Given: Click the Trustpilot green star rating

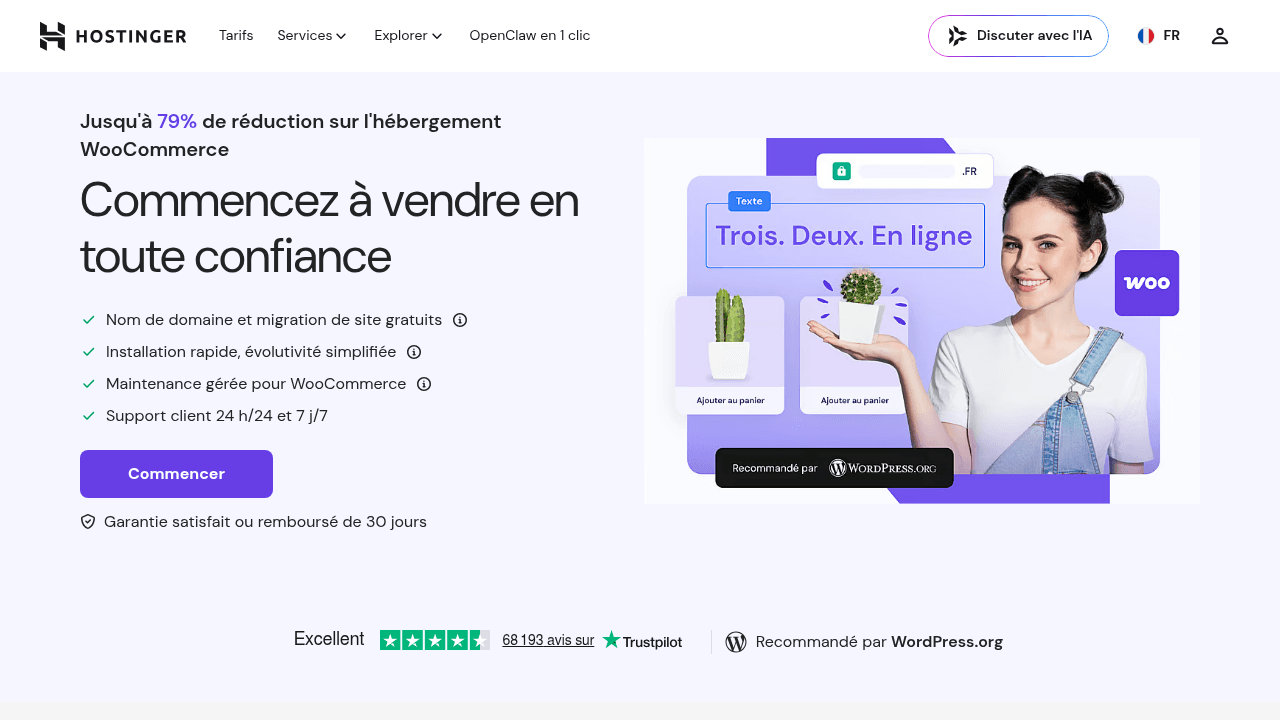Looking at the screenshot, I should [x=435, y=640].
